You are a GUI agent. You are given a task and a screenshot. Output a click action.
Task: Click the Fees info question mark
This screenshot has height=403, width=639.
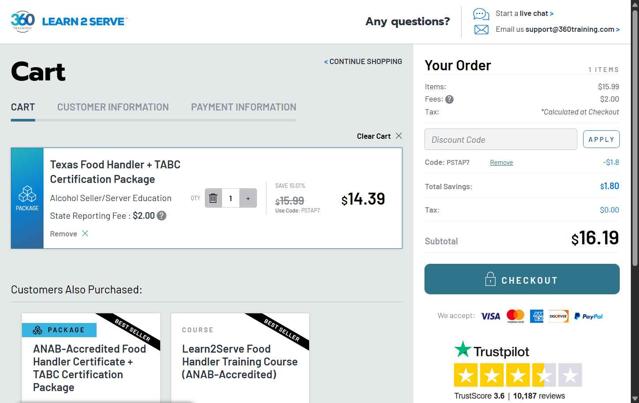(x=449, y=99)
